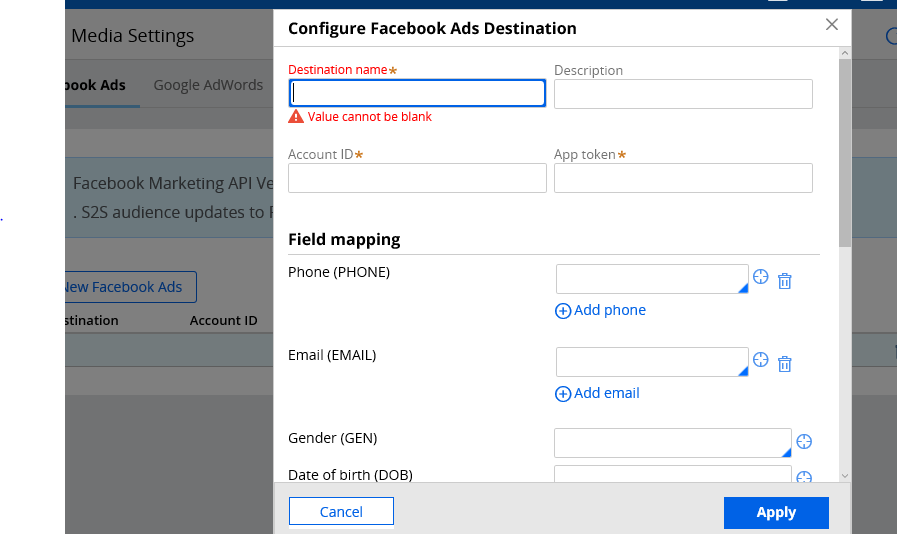Open the Email (EMAIL) mapping combo box

[x=652, y=362]
